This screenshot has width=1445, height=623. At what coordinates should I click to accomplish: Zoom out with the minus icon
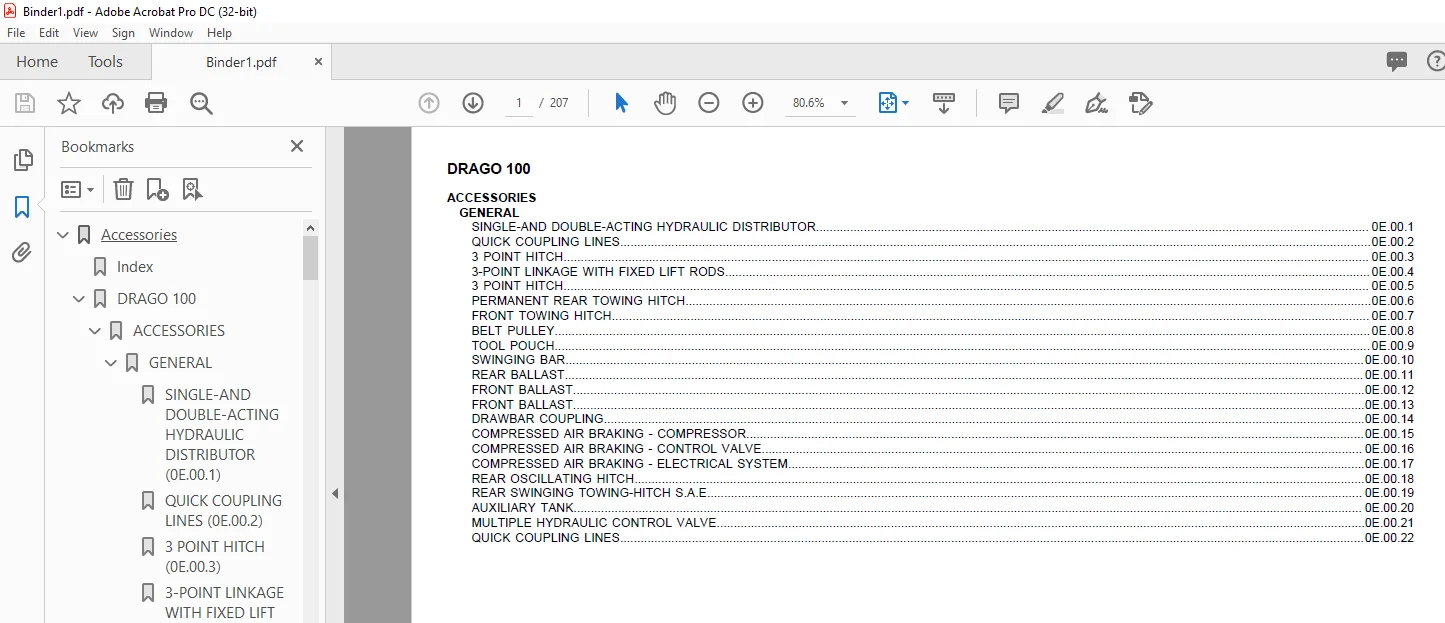[x=709, y=103]
